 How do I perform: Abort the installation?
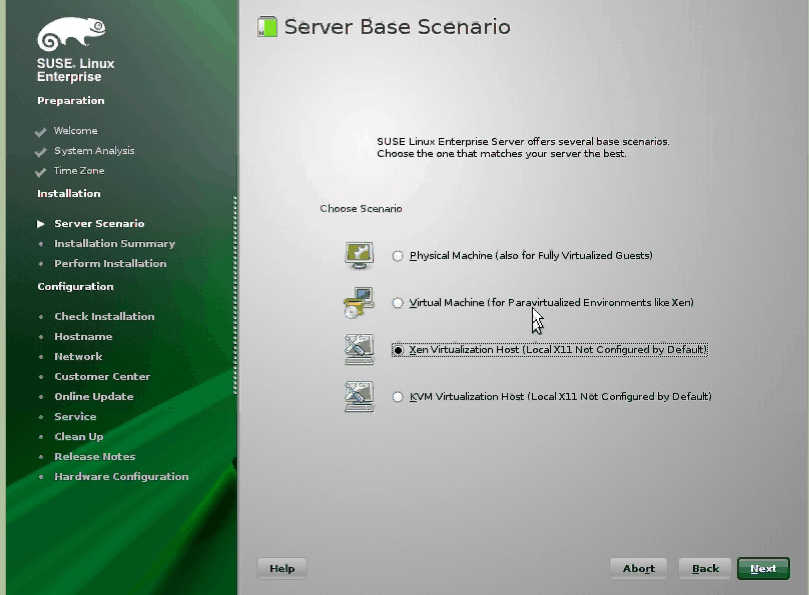(x=639, y=568)
